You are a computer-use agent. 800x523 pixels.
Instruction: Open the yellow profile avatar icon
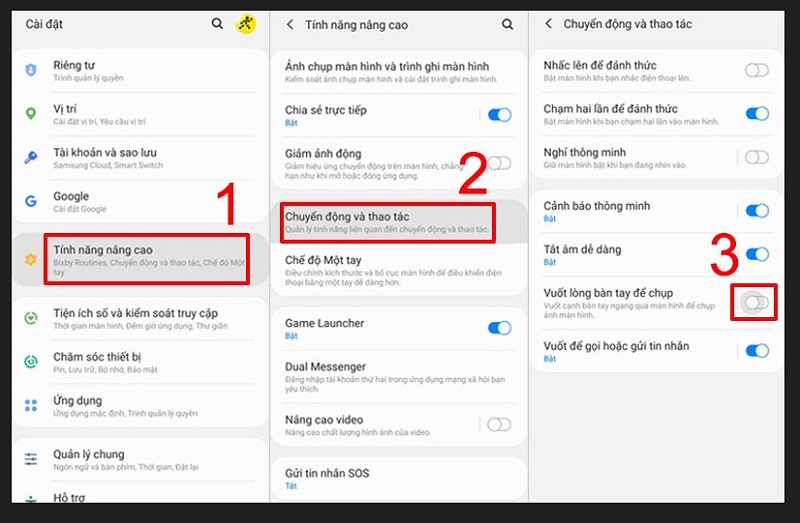point(245,24)
